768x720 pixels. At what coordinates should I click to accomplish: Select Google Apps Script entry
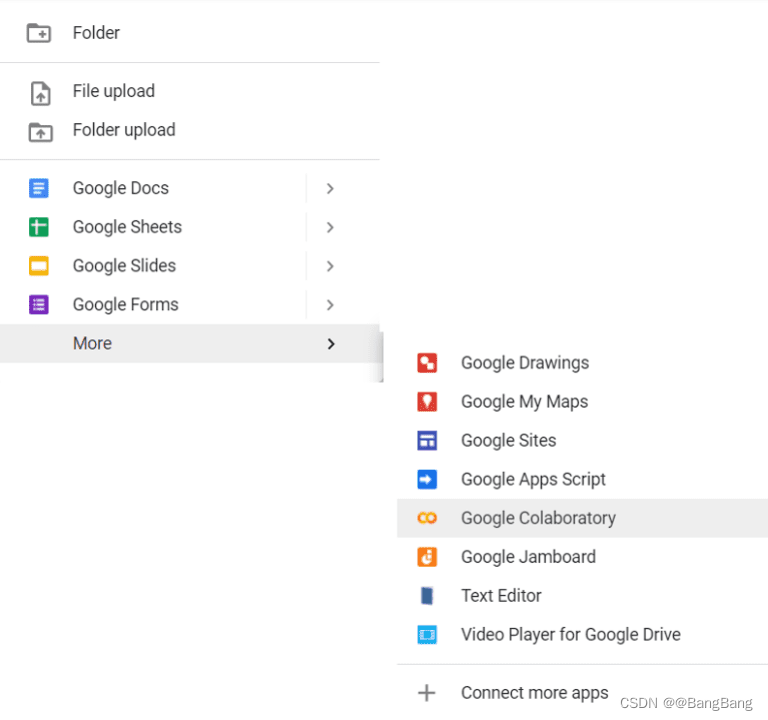pos(582,479)
